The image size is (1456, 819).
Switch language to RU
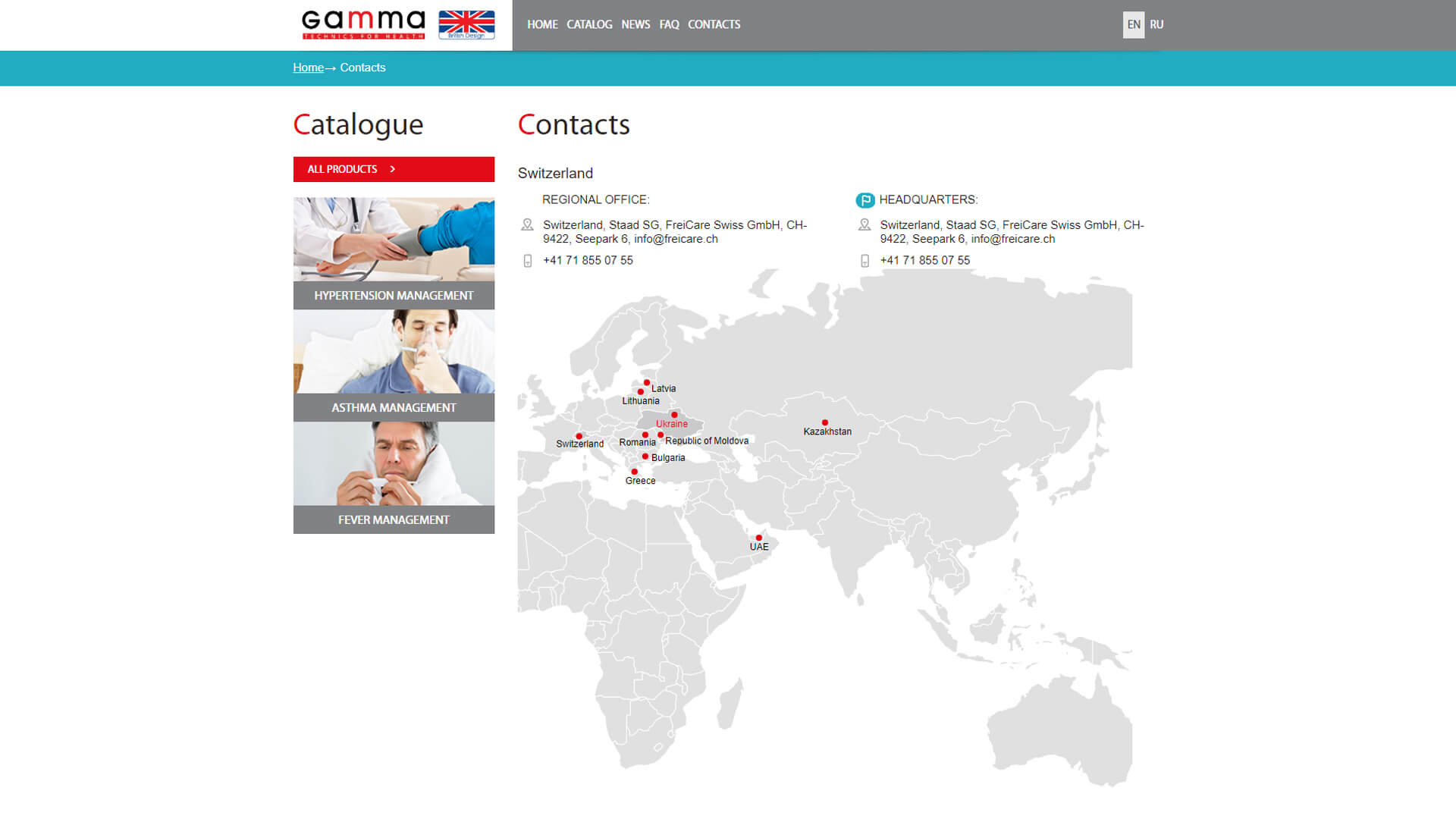click(x=1156, y=24)
